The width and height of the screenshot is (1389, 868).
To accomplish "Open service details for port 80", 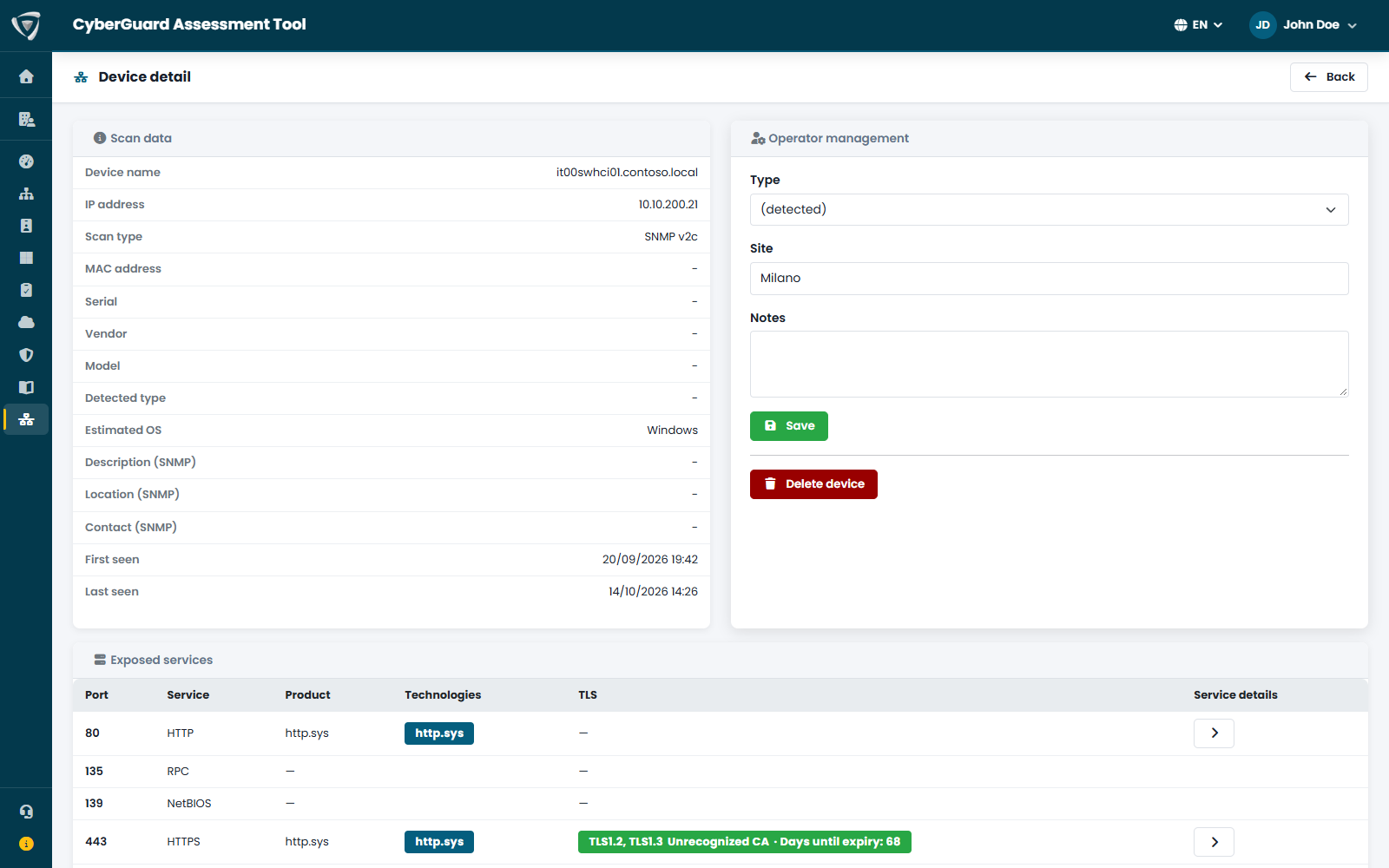I will pos(1214,733).
